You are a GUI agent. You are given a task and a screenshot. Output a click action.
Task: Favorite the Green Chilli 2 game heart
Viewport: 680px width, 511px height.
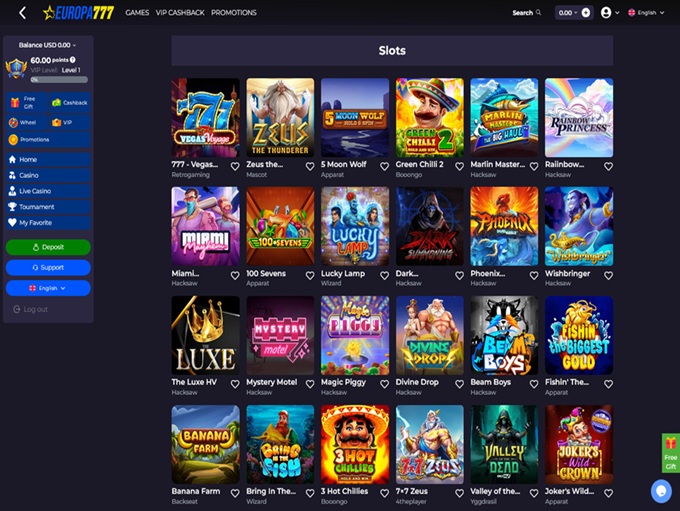tap(459, 166)
